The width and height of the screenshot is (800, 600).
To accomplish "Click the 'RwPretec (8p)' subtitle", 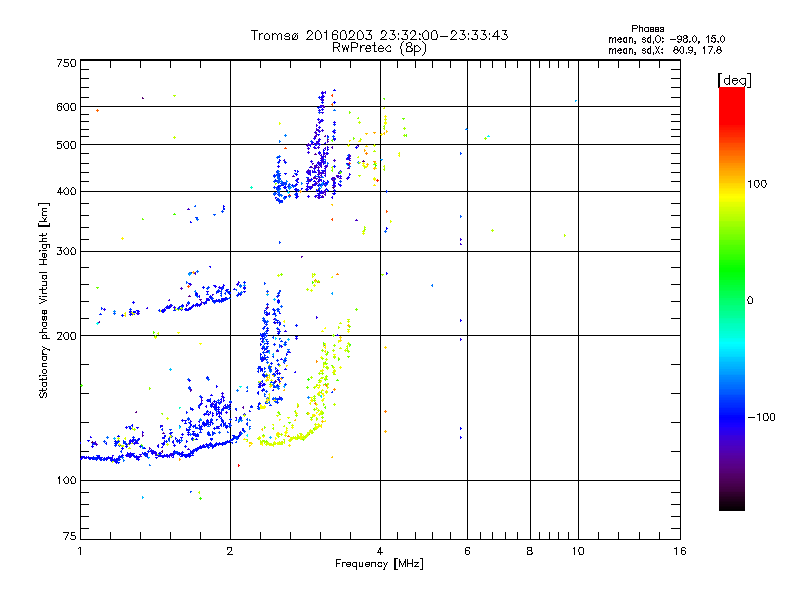I will click(x=379, y=48).
